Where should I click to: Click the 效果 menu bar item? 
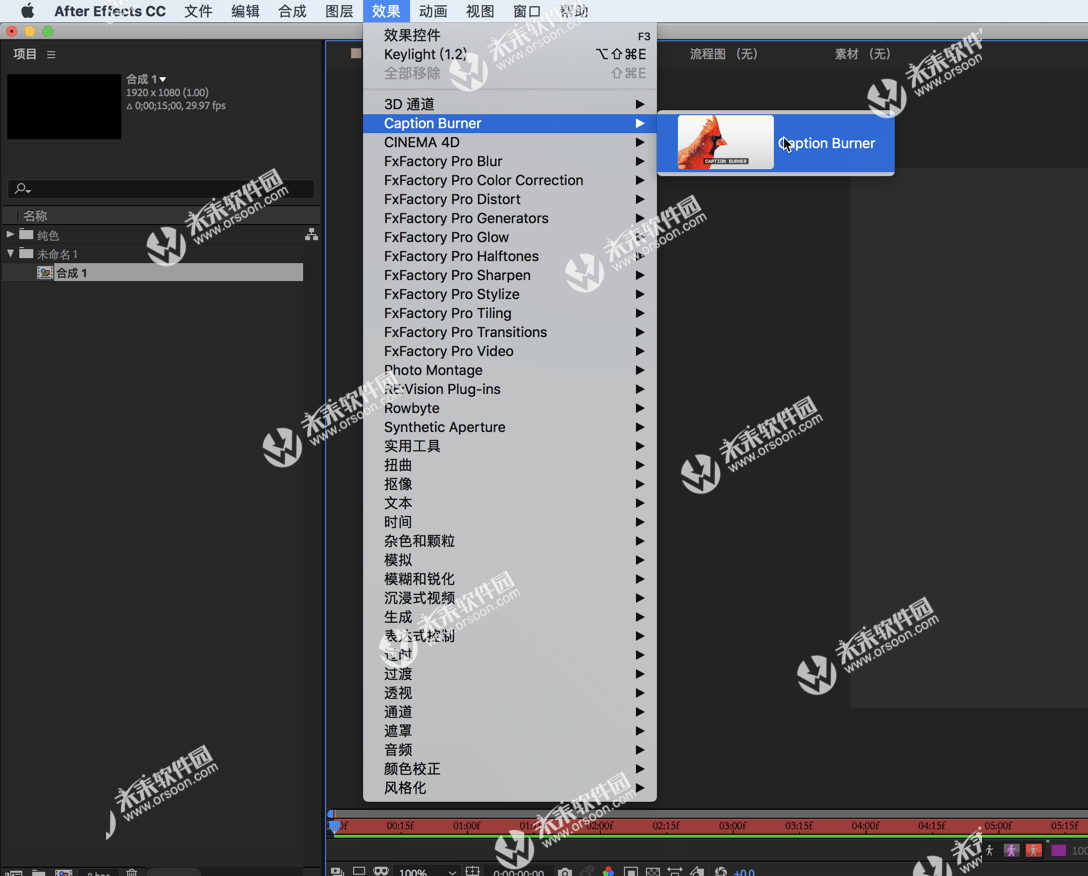[x=386, y=11]
